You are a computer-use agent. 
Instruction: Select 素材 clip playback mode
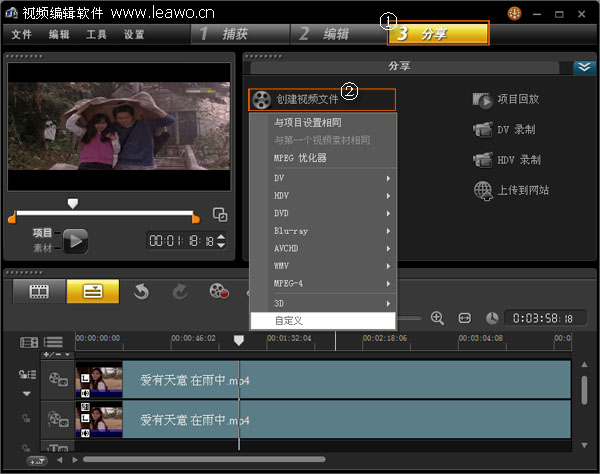coord(42,248)
